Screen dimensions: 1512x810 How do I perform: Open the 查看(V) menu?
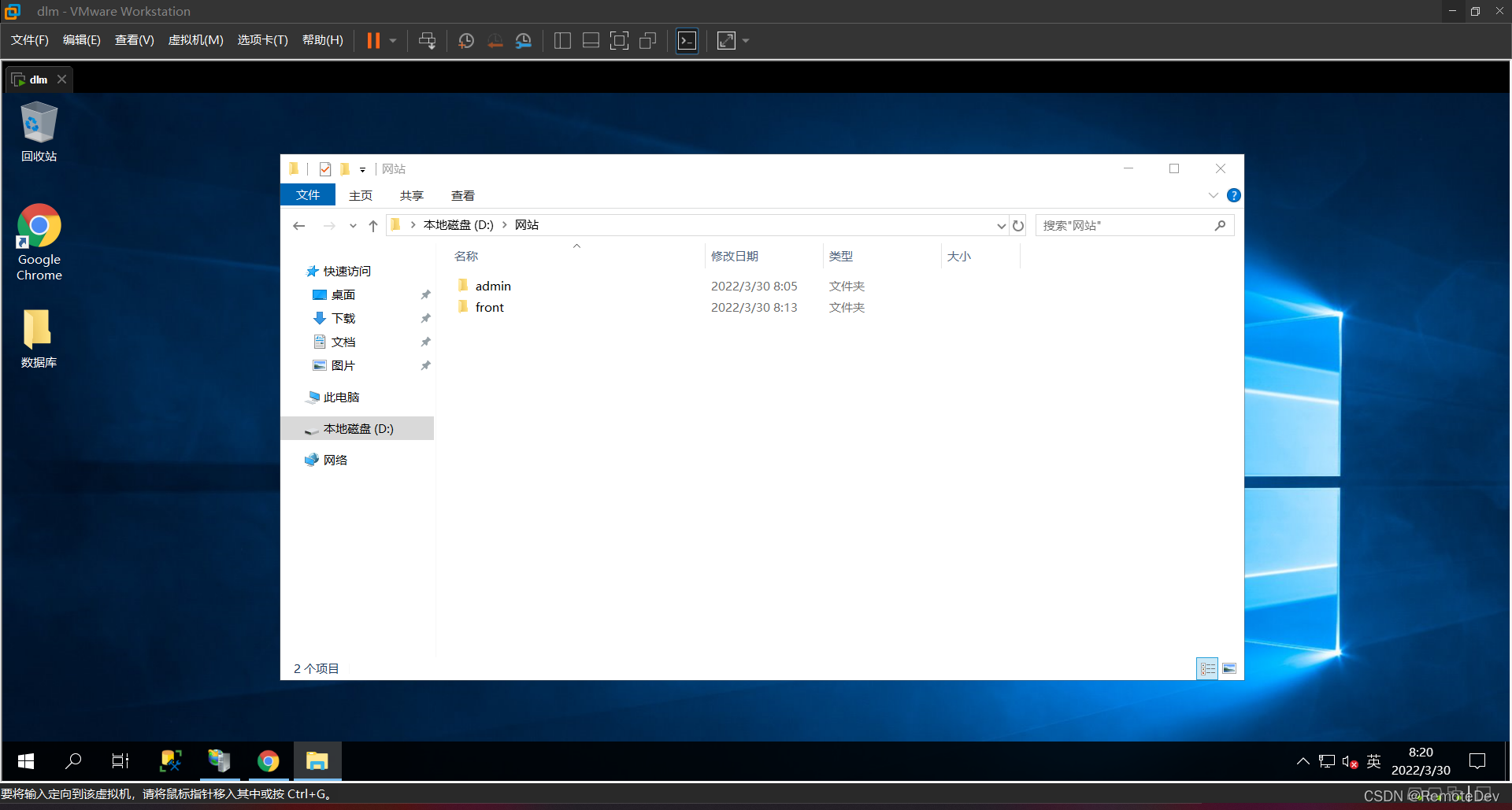point(135,40)
